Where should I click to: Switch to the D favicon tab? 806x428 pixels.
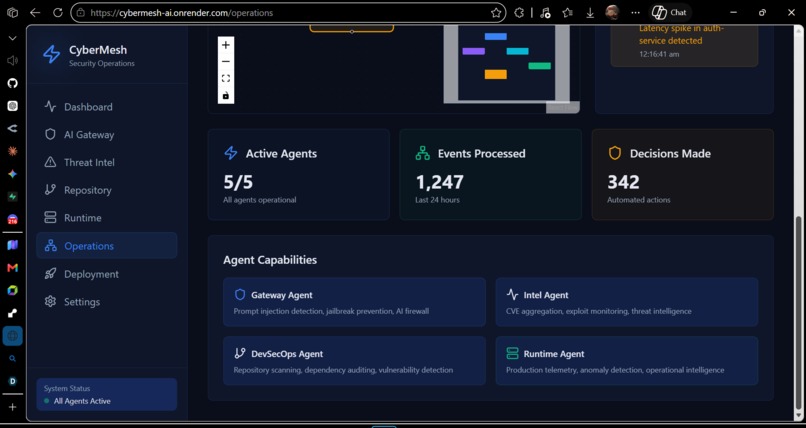click(12, 381)
